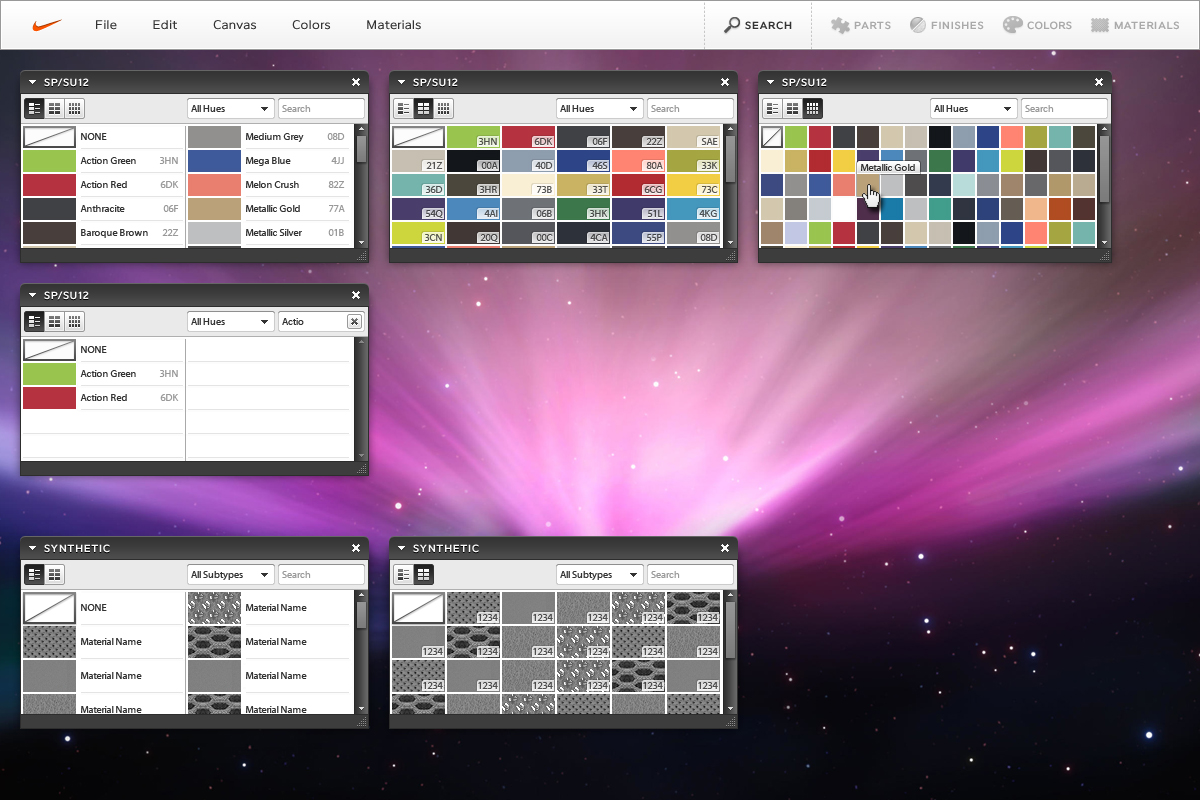Clear the 'Actio' search text with the X

[354, 321]
